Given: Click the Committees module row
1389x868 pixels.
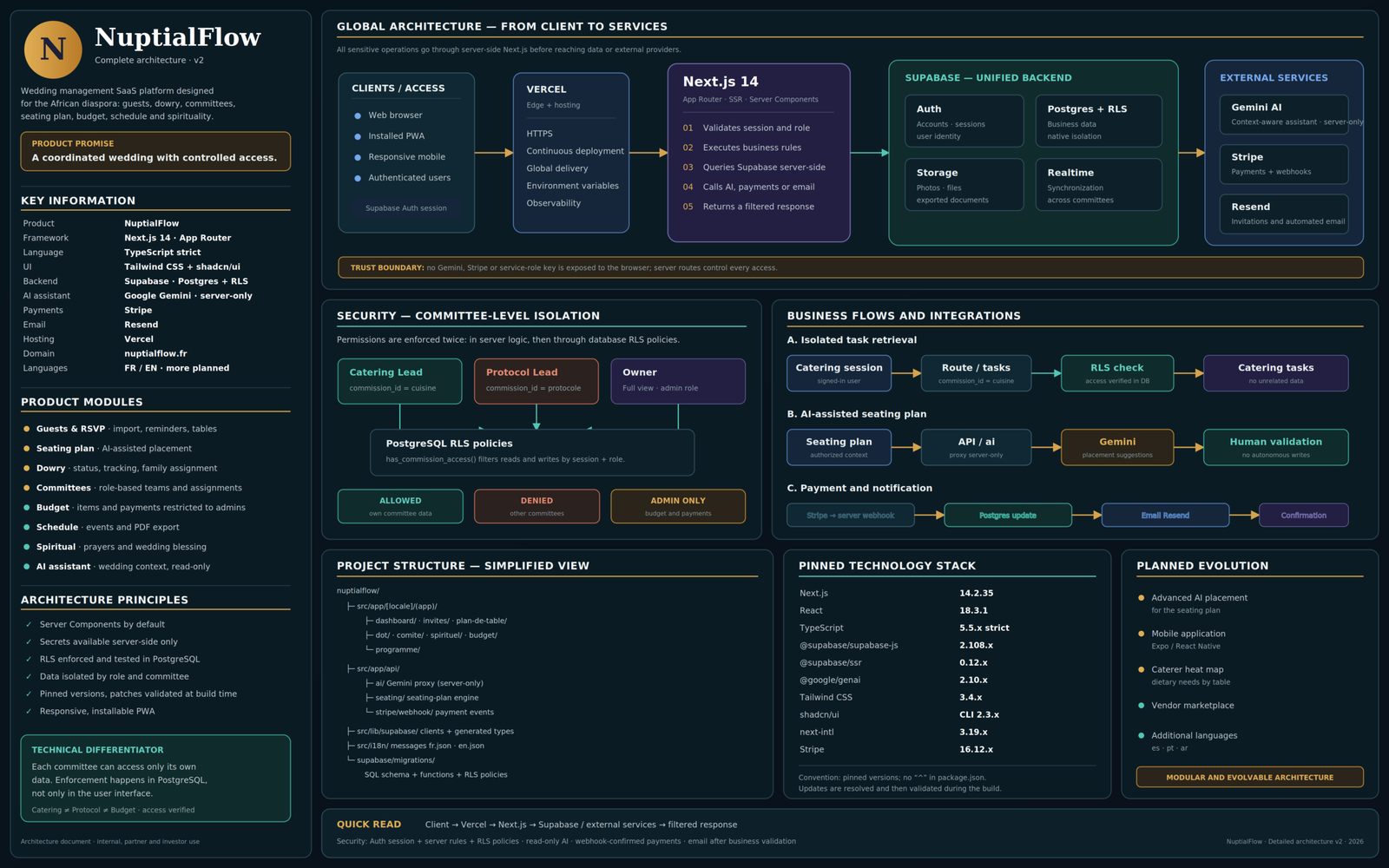Looking at the screenshot, I should click(133, 488).
